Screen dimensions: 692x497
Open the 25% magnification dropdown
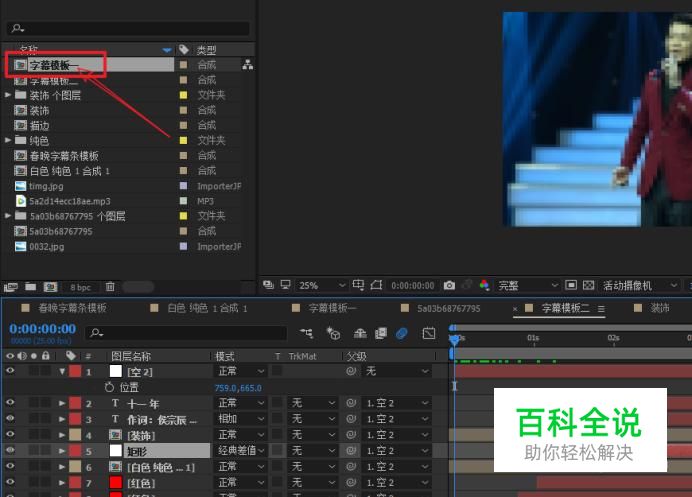[x=321, y=286]
